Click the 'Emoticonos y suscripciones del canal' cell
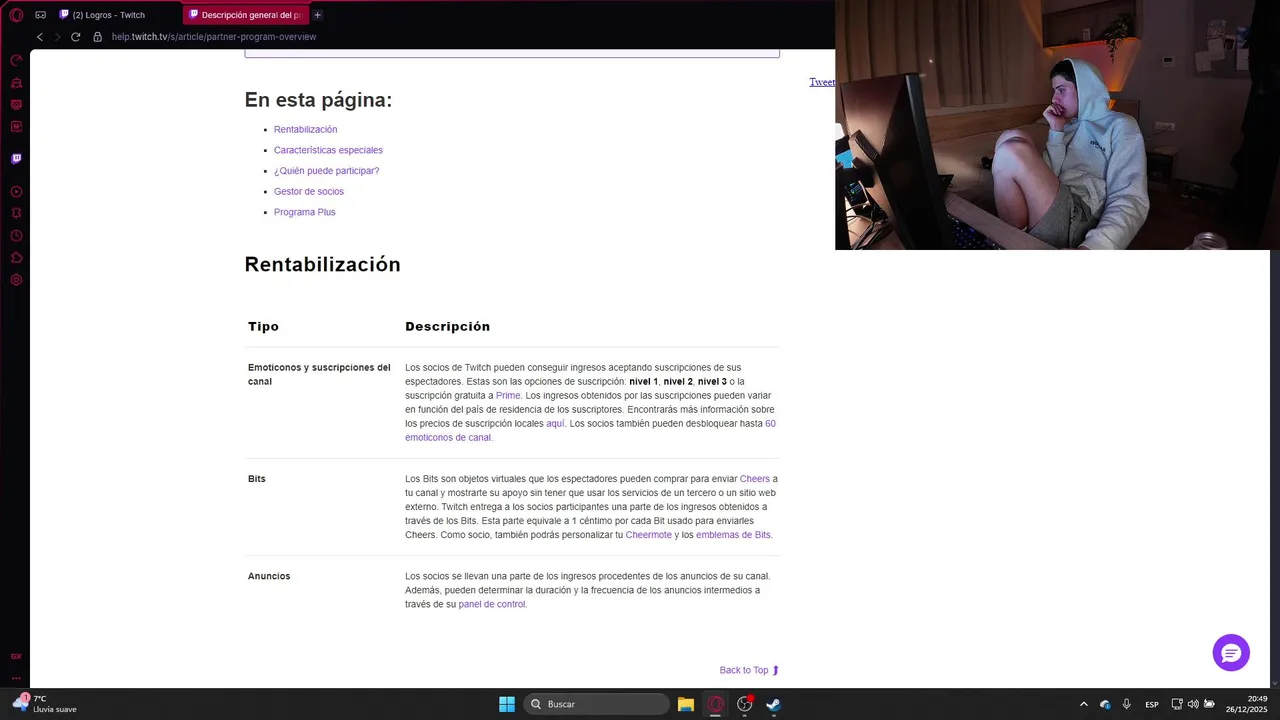The image size is (1280, 720). pyautogui.click(x=319, y=374)
